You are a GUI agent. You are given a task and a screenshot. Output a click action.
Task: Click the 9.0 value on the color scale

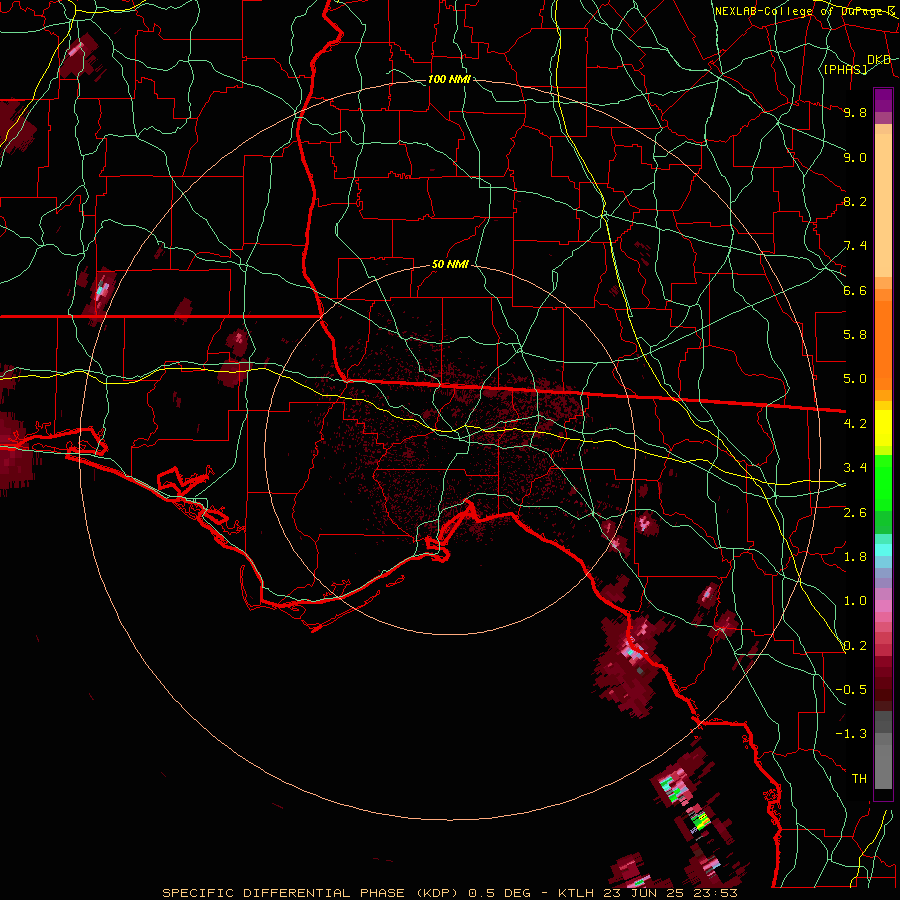click(855, 157)
